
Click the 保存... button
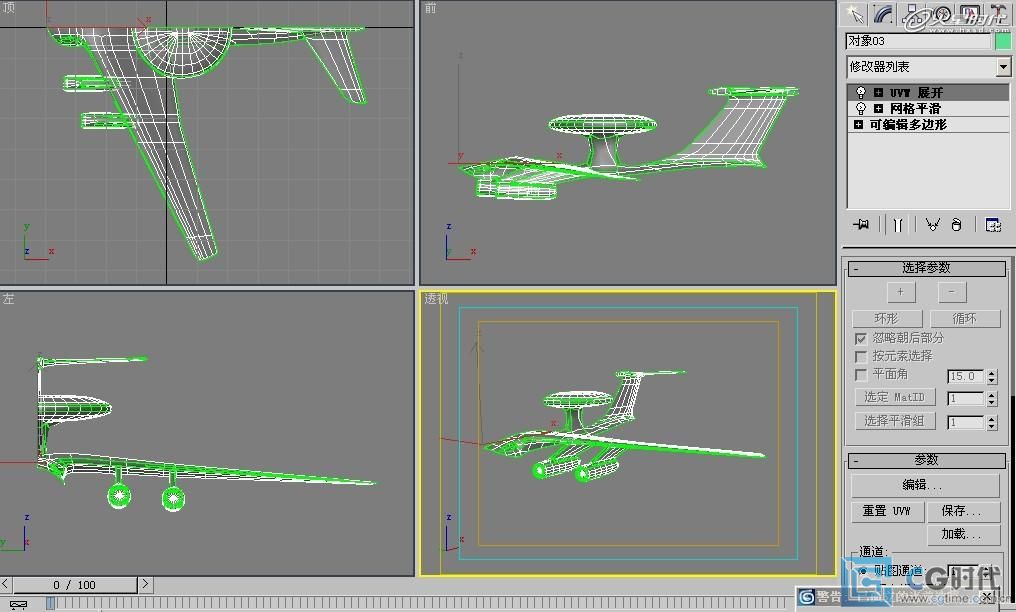[962, 511]
